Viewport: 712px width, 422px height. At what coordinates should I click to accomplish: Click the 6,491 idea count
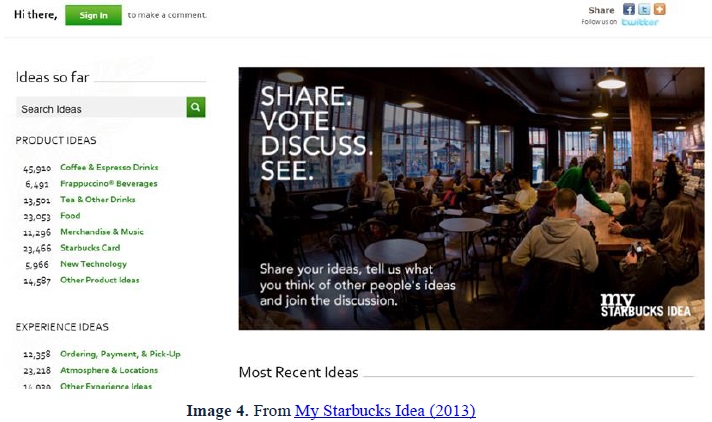click(x=37, y=184)
